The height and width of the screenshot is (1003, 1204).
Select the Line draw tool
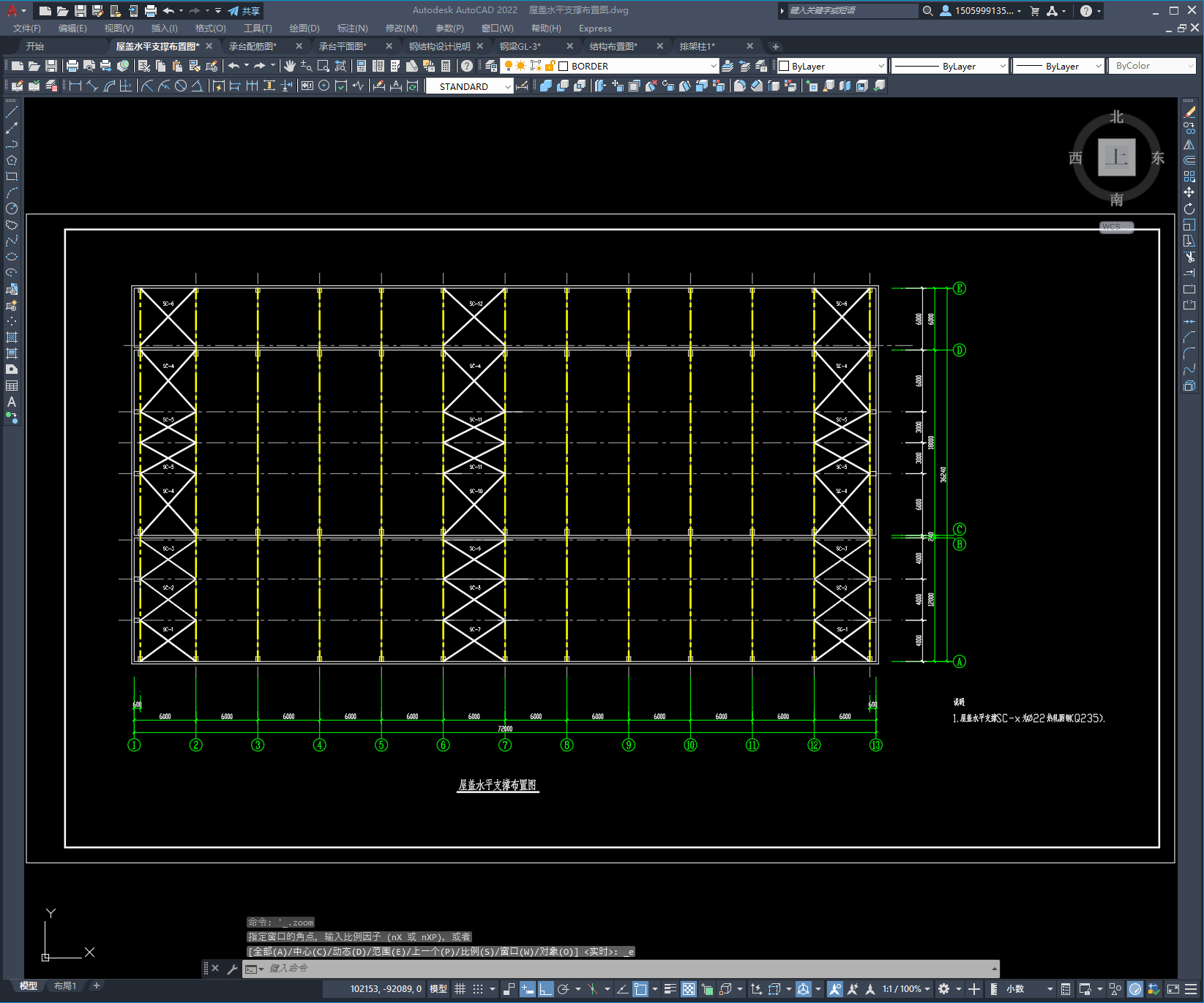12,112
